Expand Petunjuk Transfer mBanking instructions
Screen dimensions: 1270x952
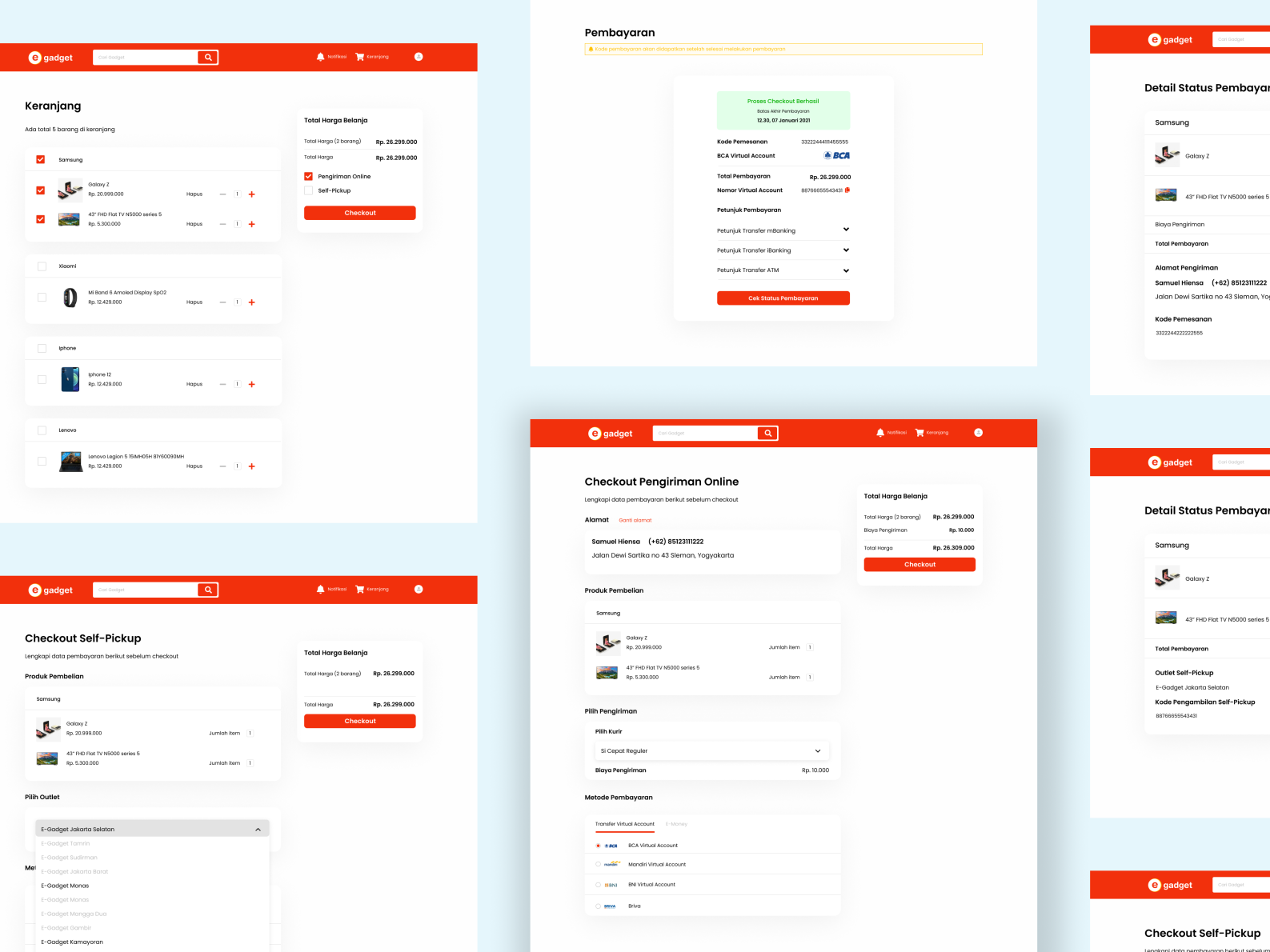click(x=846, y=230)
